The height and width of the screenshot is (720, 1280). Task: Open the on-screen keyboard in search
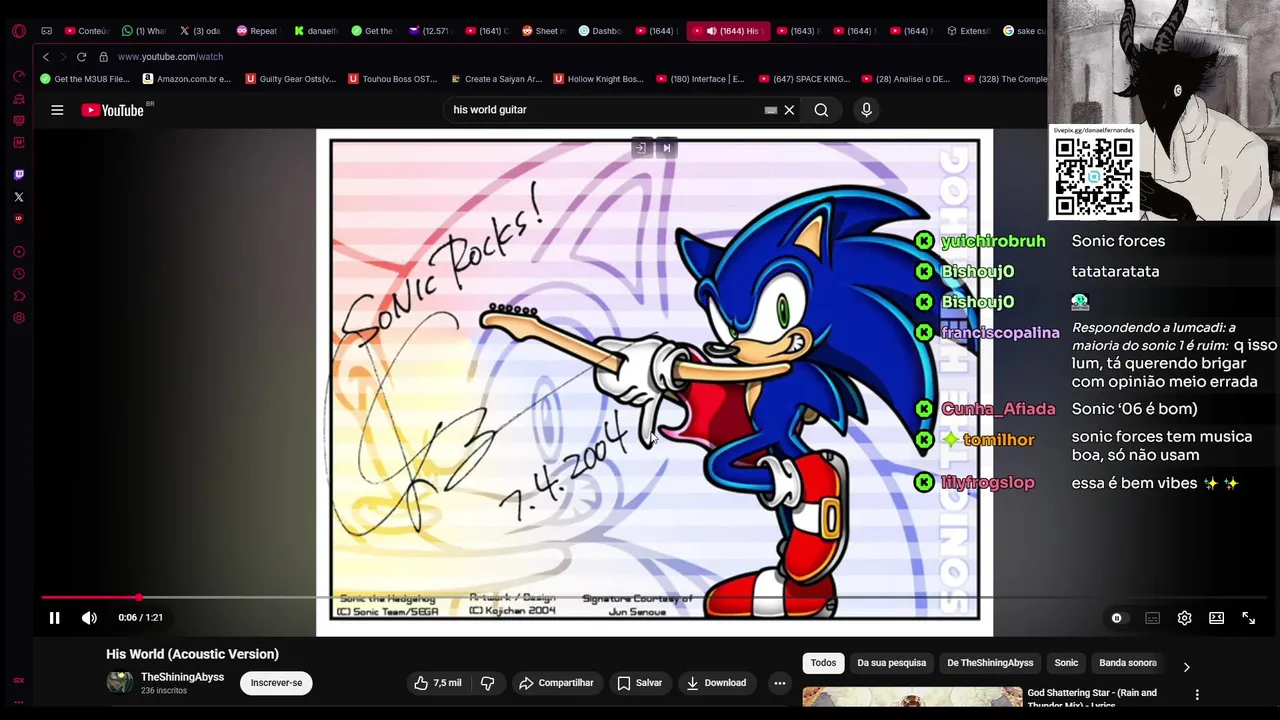click(x=770, y=110)
